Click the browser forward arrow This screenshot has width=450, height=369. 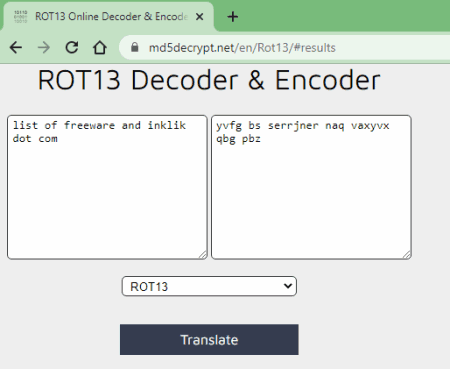pos(44,48)
